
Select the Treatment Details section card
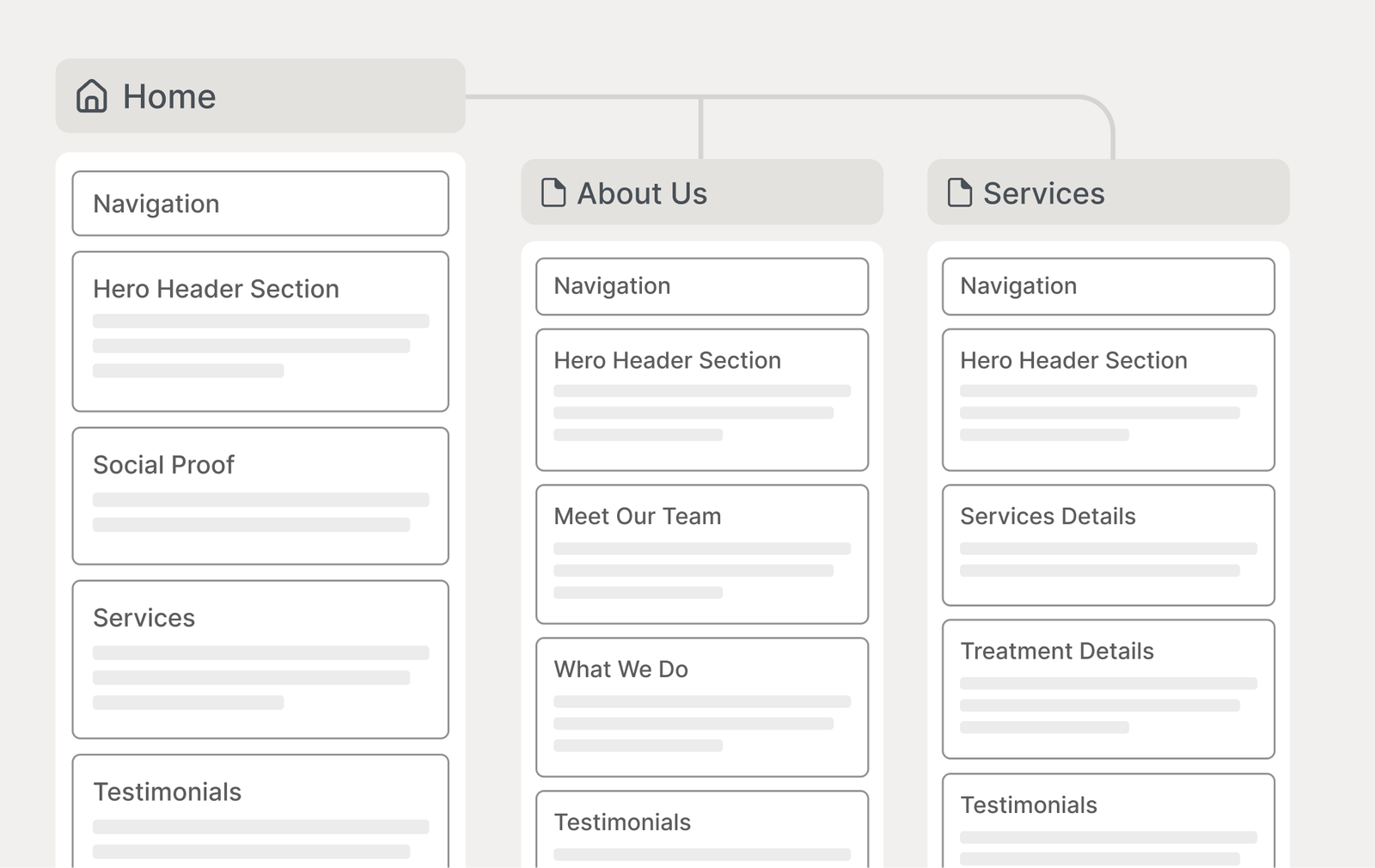click(1108, 689)
